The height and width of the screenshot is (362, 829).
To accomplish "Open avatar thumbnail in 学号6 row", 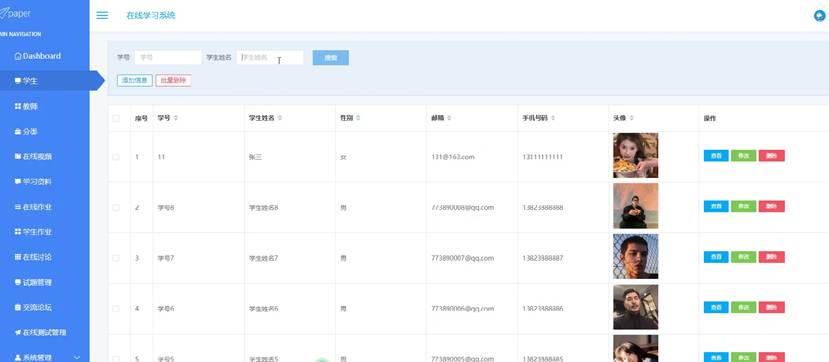I will coord(635,307).
